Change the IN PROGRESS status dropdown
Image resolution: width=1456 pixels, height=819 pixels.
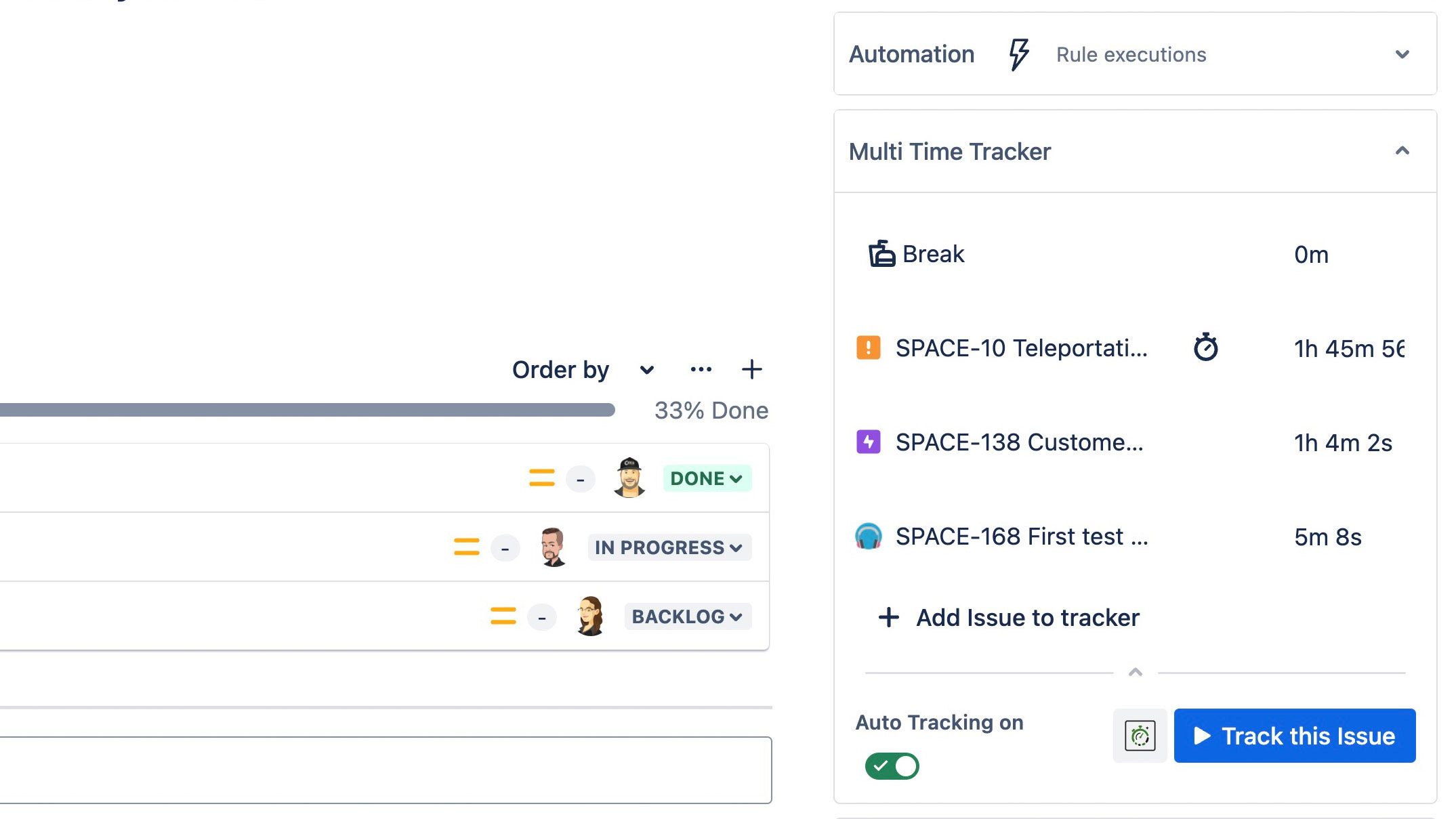coord(669,547)
